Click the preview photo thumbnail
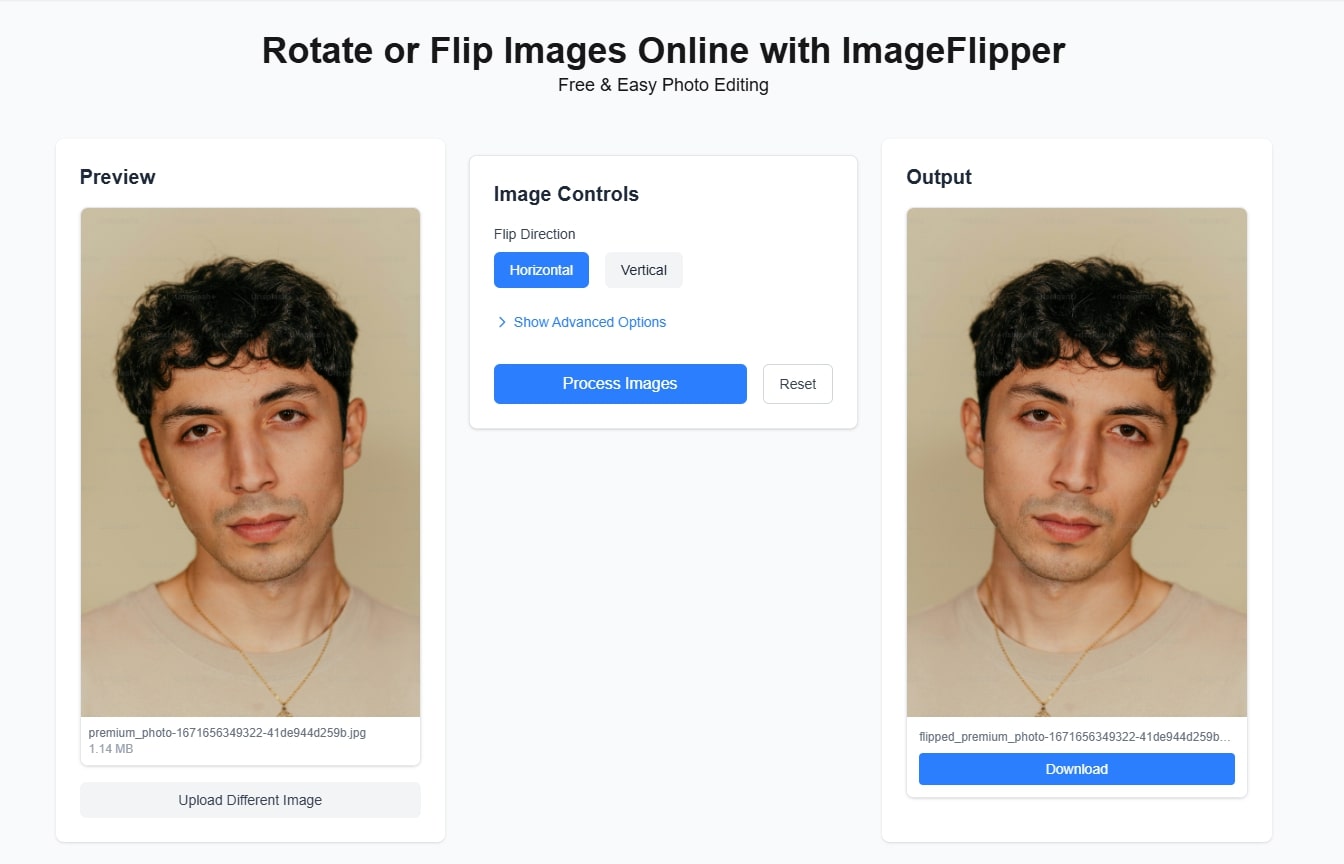The height and width of the screenshot is (864, 1344). pyautogui.click(x=250, y=460)
